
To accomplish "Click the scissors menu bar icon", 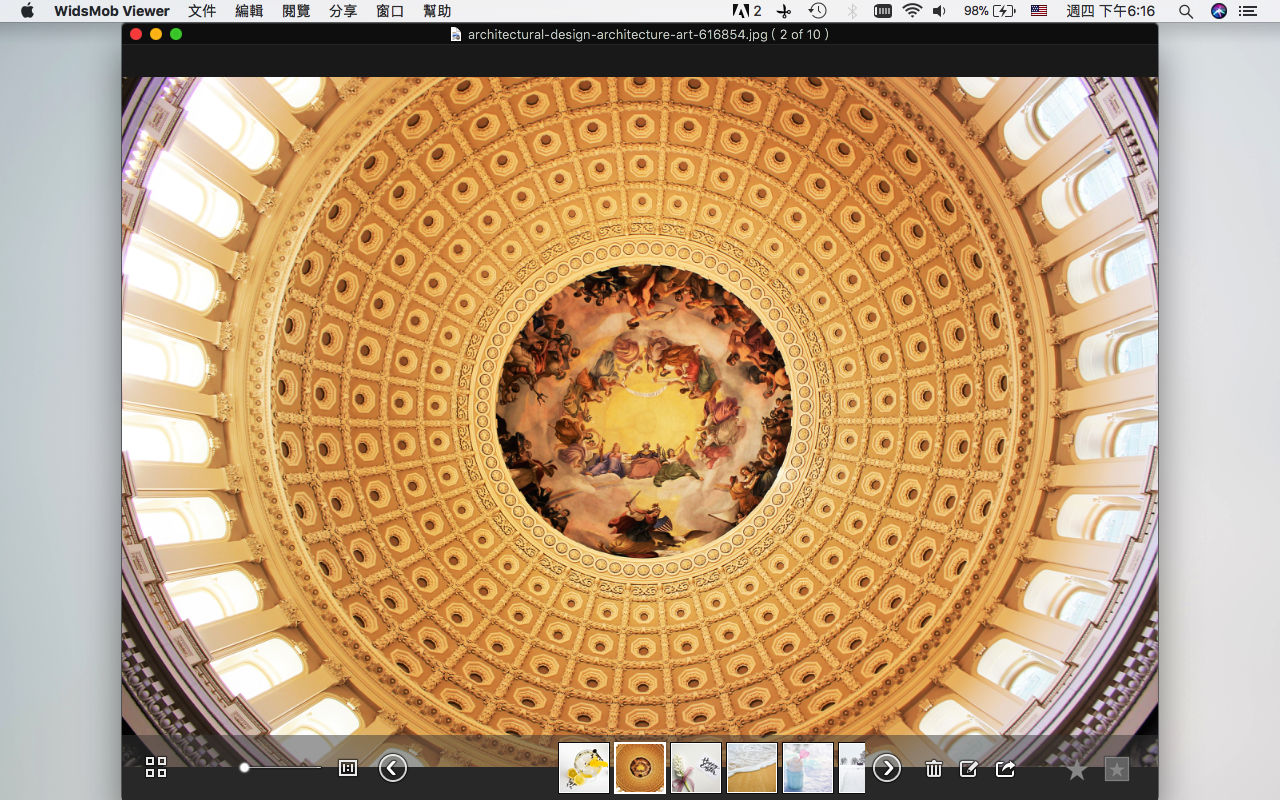I will [784, 11].
